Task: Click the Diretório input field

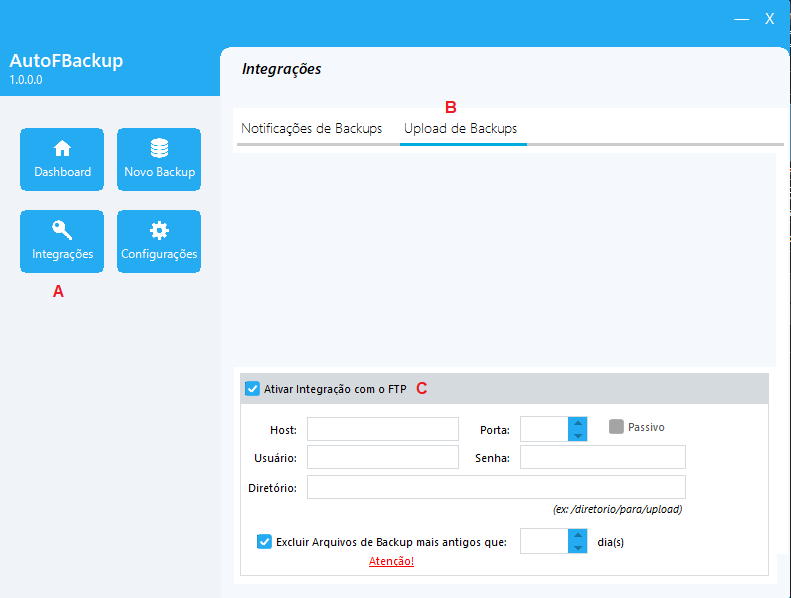Action: click(496, 487)
